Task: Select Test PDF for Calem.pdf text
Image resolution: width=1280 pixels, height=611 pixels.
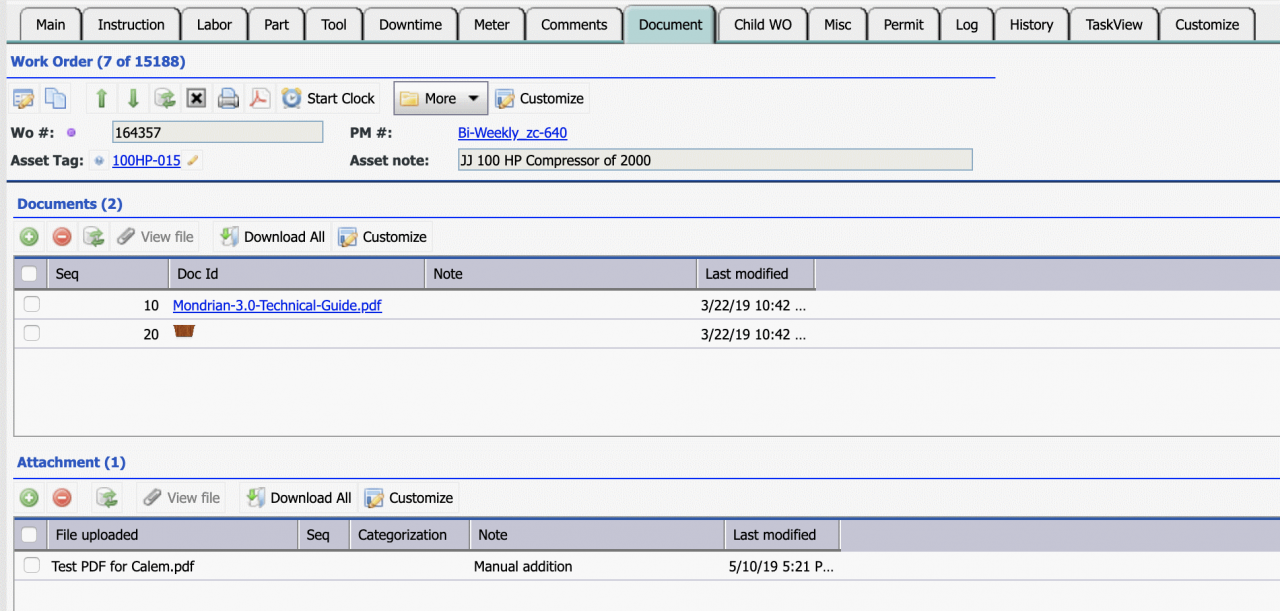Action: tap(123, 566)
